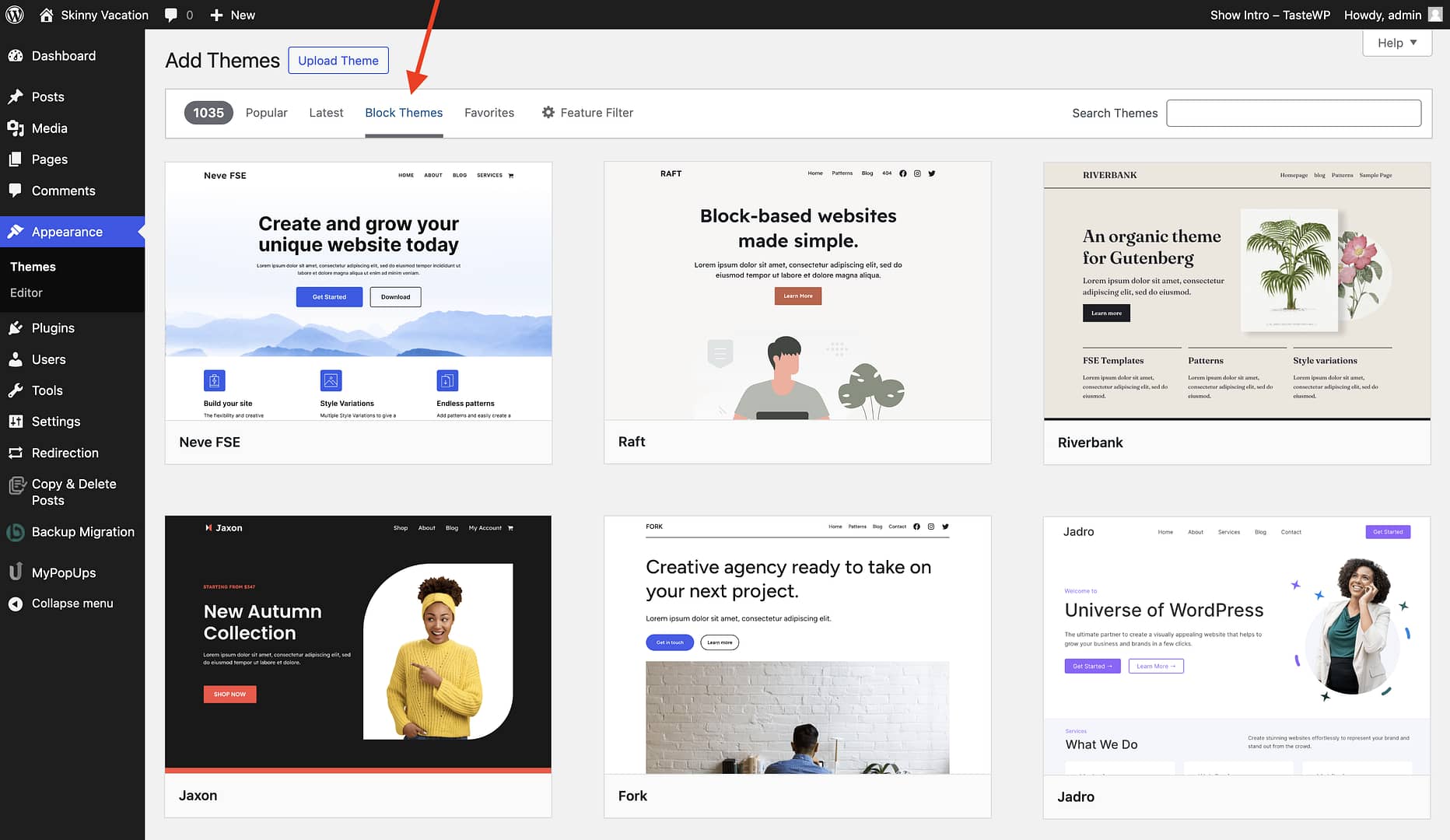The height and width of the screenshot is (840, 1450).
Task: Open the Editor submenu item
Action: 26,292
